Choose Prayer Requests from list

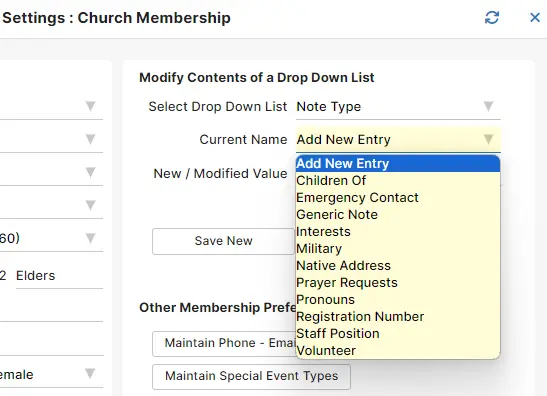[398, 283]
